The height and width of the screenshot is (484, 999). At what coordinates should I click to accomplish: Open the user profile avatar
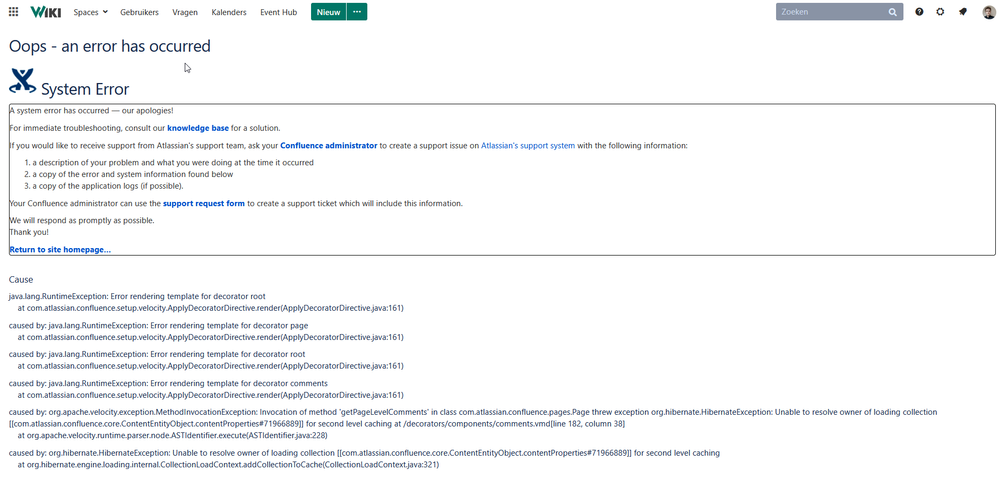pyautogui.click(x=988, y=12)
